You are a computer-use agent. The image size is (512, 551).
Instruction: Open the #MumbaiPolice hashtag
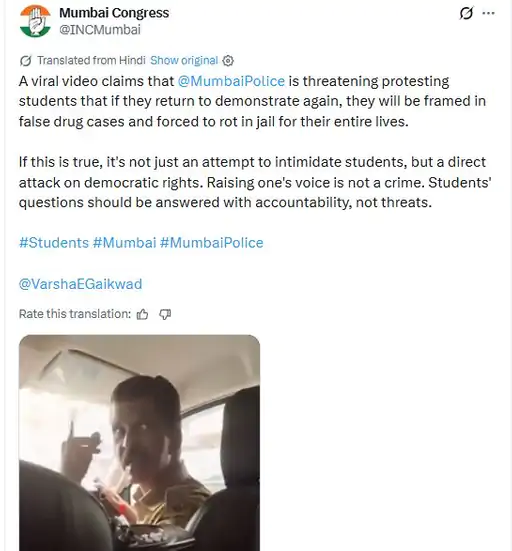point(212,243)
